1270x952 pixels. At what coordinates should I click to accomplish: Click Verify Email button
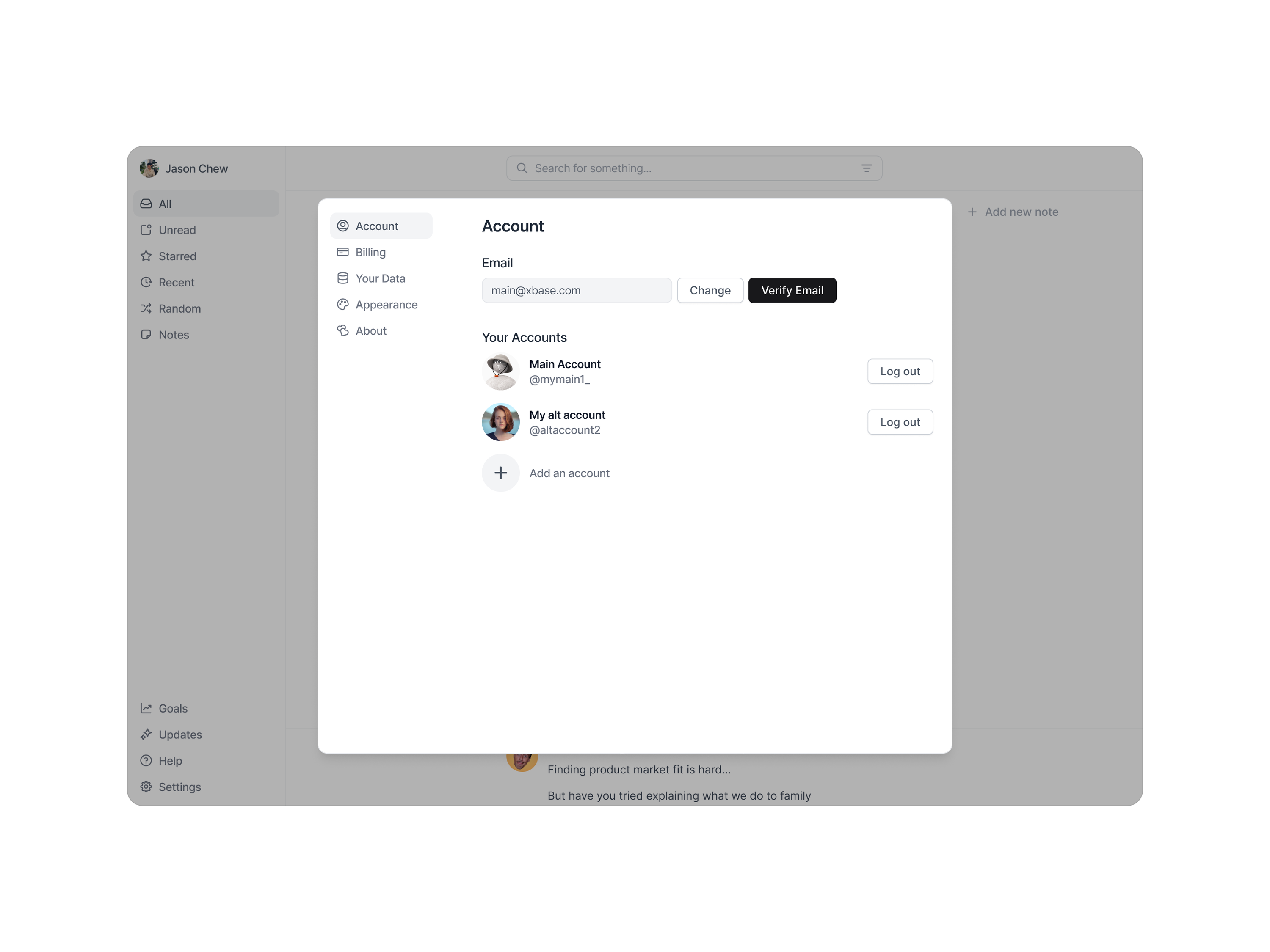(791, 289)
